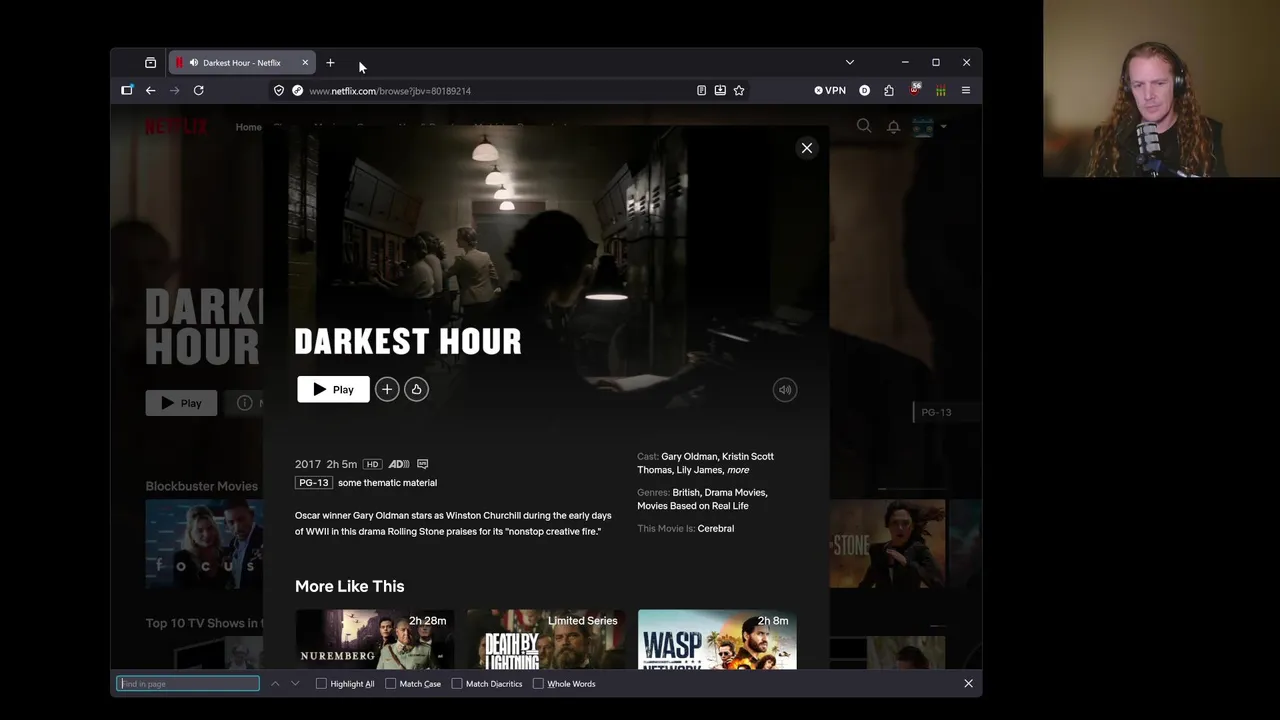1280x720 pixels.
Task: Open Death by Lightning limited series thumbnail
Action: coord(546,639)
